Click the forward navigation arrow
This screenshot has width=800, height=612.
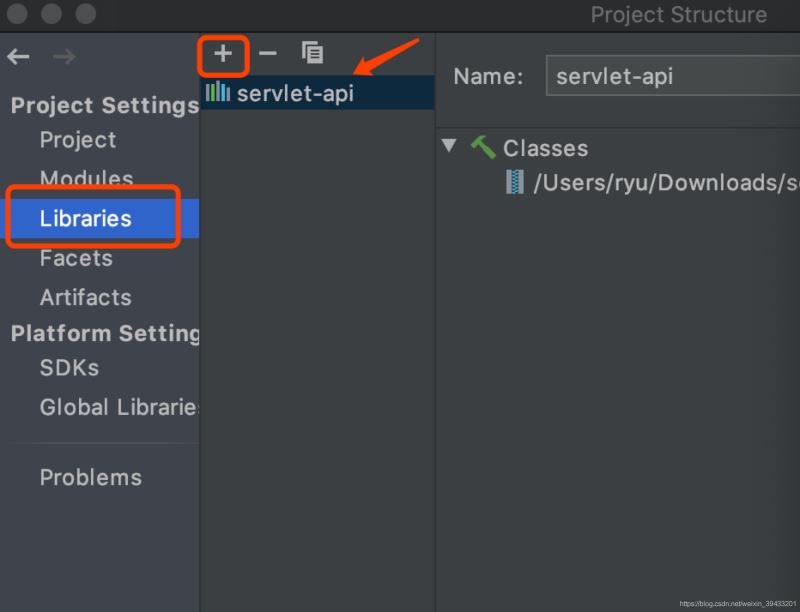pyautogui.click(x=64, y=57)
